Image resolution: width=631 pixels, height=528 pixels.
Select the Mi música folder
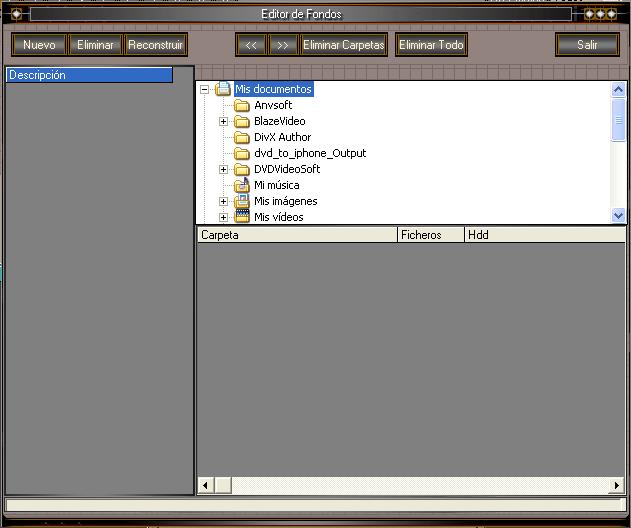coord(276,185)
